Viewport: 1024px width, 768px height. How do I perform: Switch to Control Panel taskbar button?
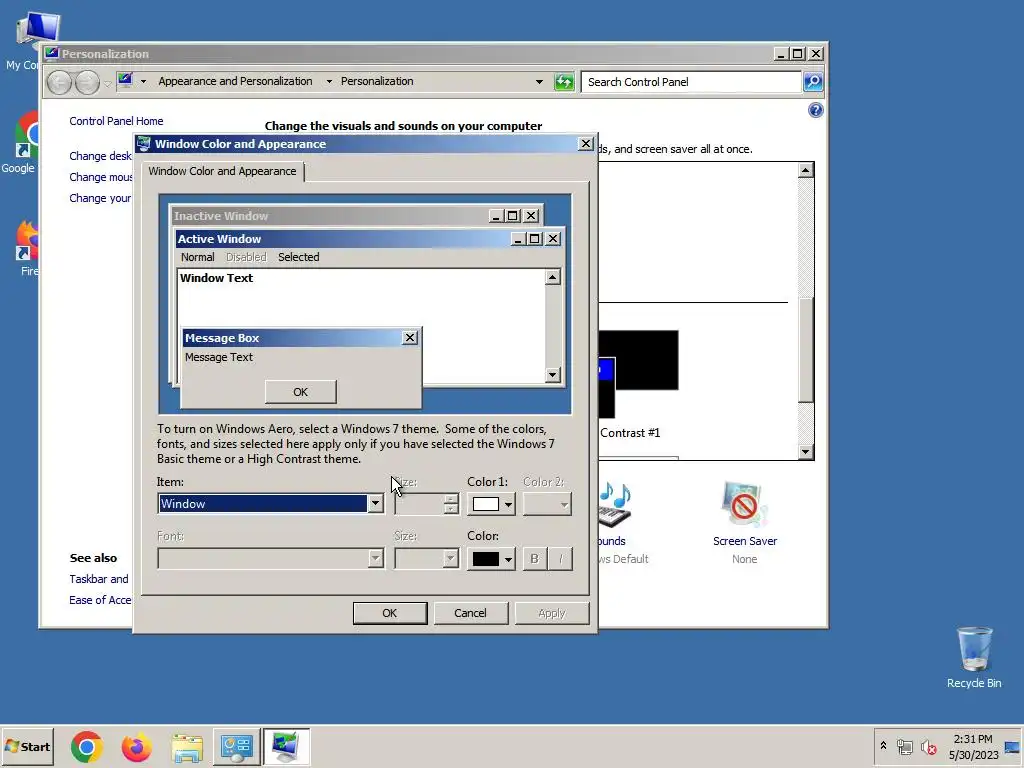(x=236, y=747)
